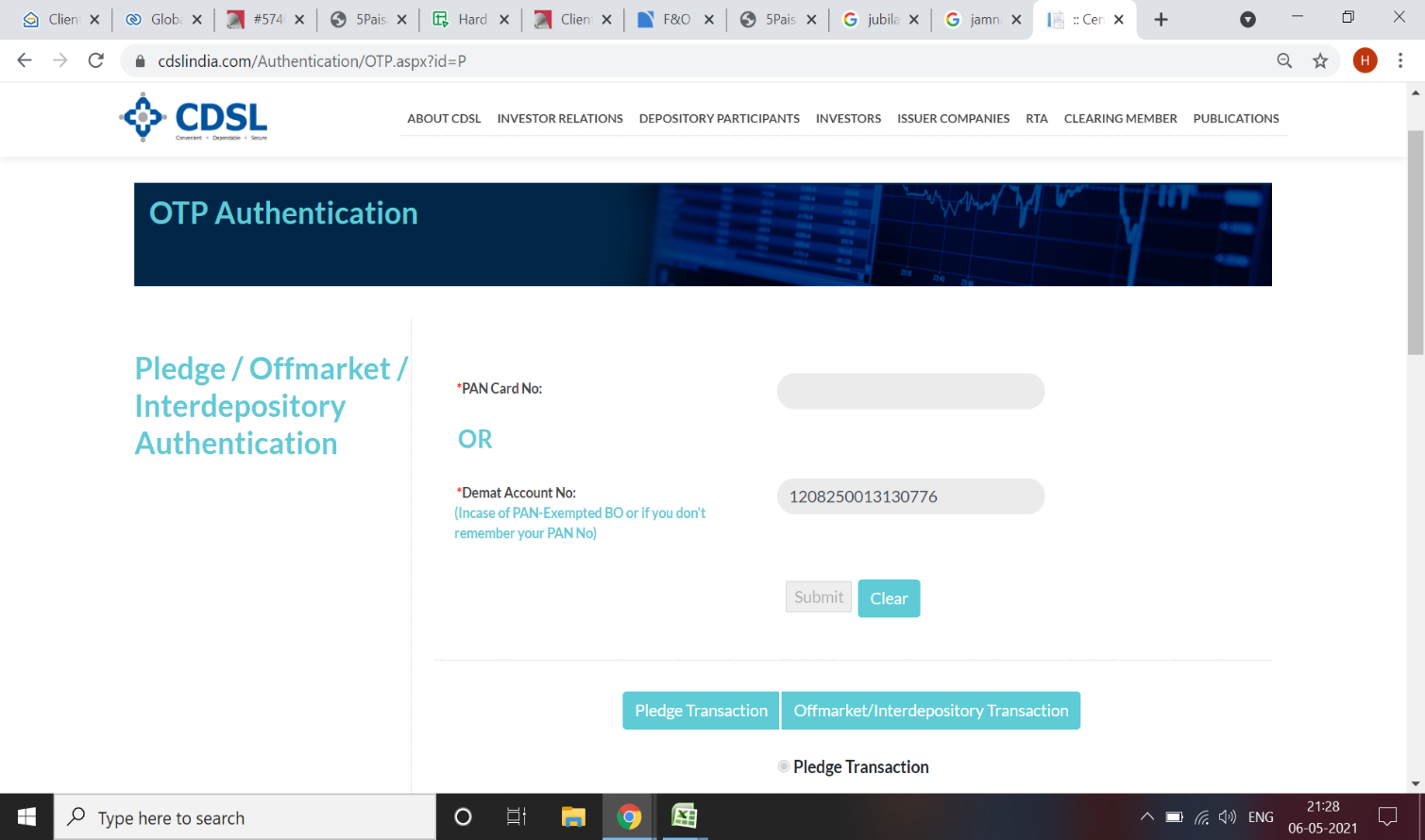Bookmark this page with star icon
The height and width of the screenshot is (840, 1425).
click(1320, 60)
